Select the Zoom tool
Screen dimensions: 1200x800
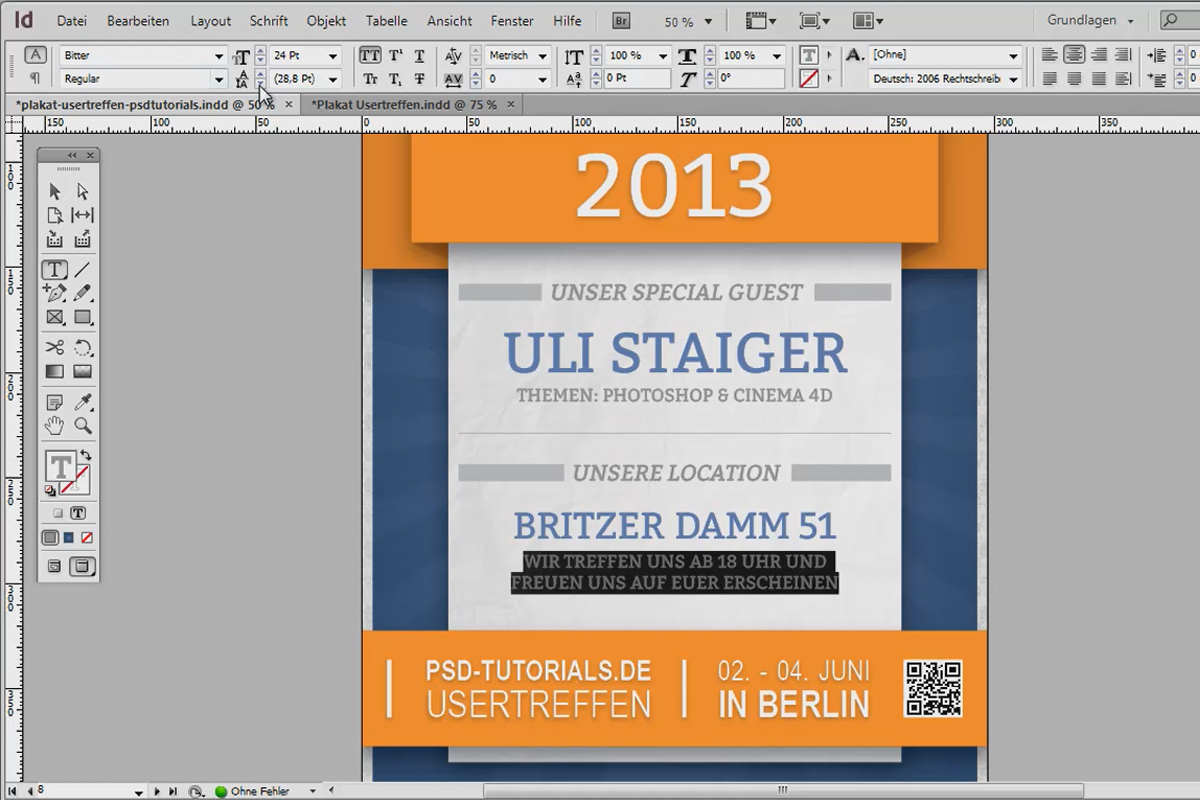click(83, 426)
